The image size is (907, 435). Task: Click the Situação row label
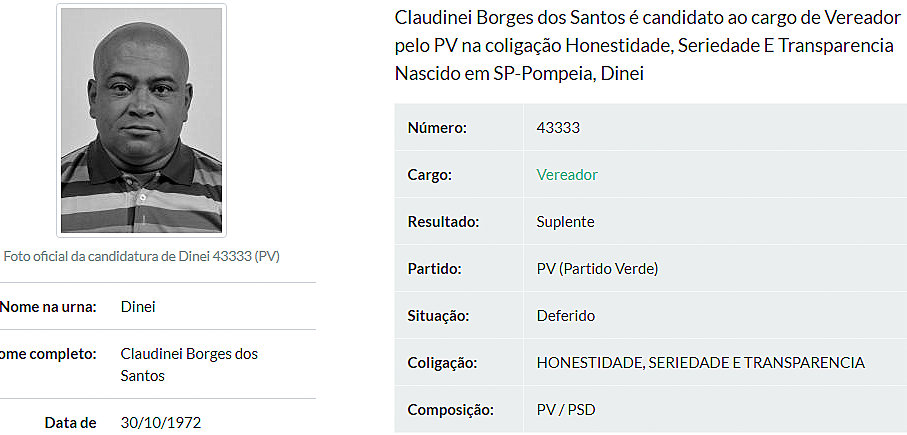pyautogui.click(x=438, y=316)
